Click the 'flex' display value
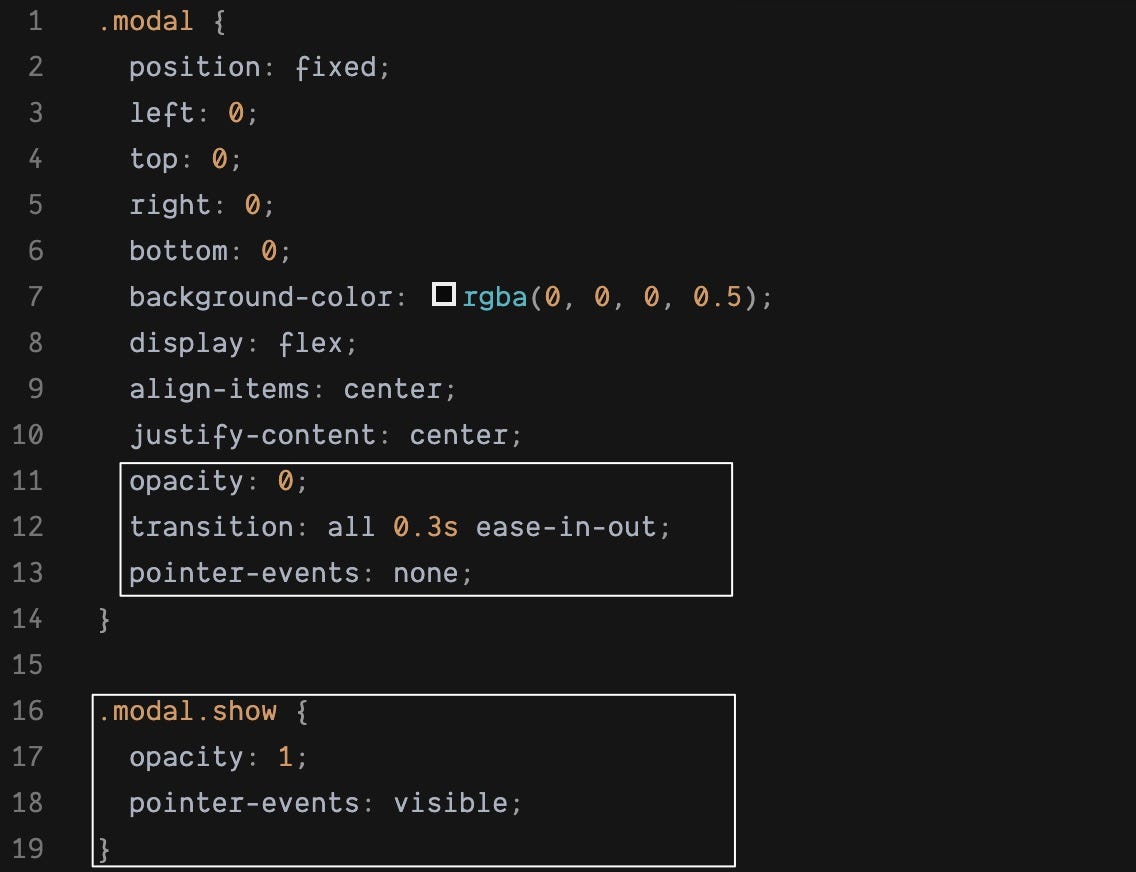Viewport: 1136px width, 872px height. (x=311, y=343)
